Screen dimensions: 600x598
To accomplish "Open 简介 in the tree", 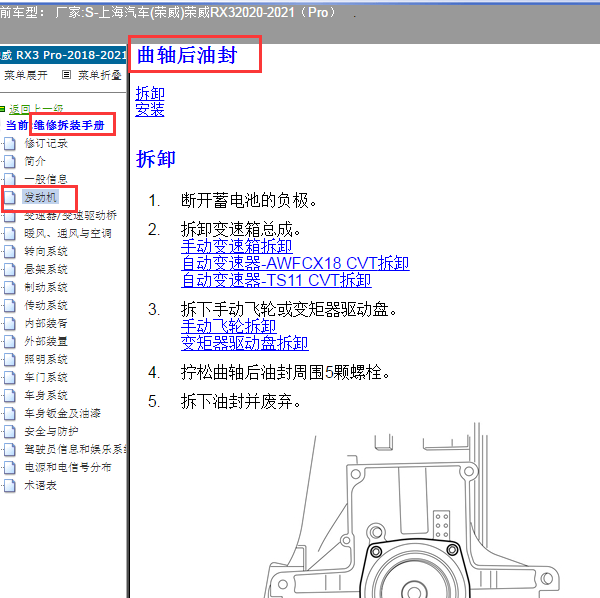I will point(35,161).
